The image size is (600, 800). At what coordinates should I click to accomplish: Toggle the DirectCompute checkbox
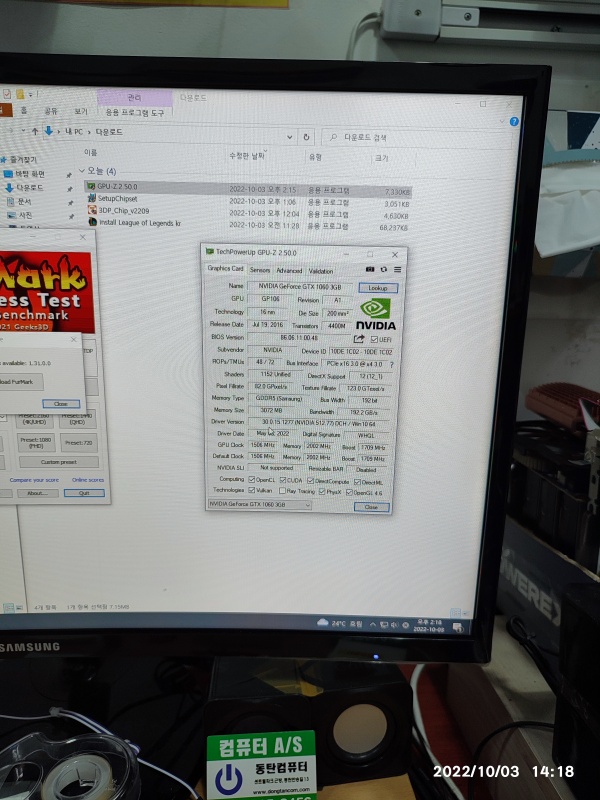coord(310,481)
